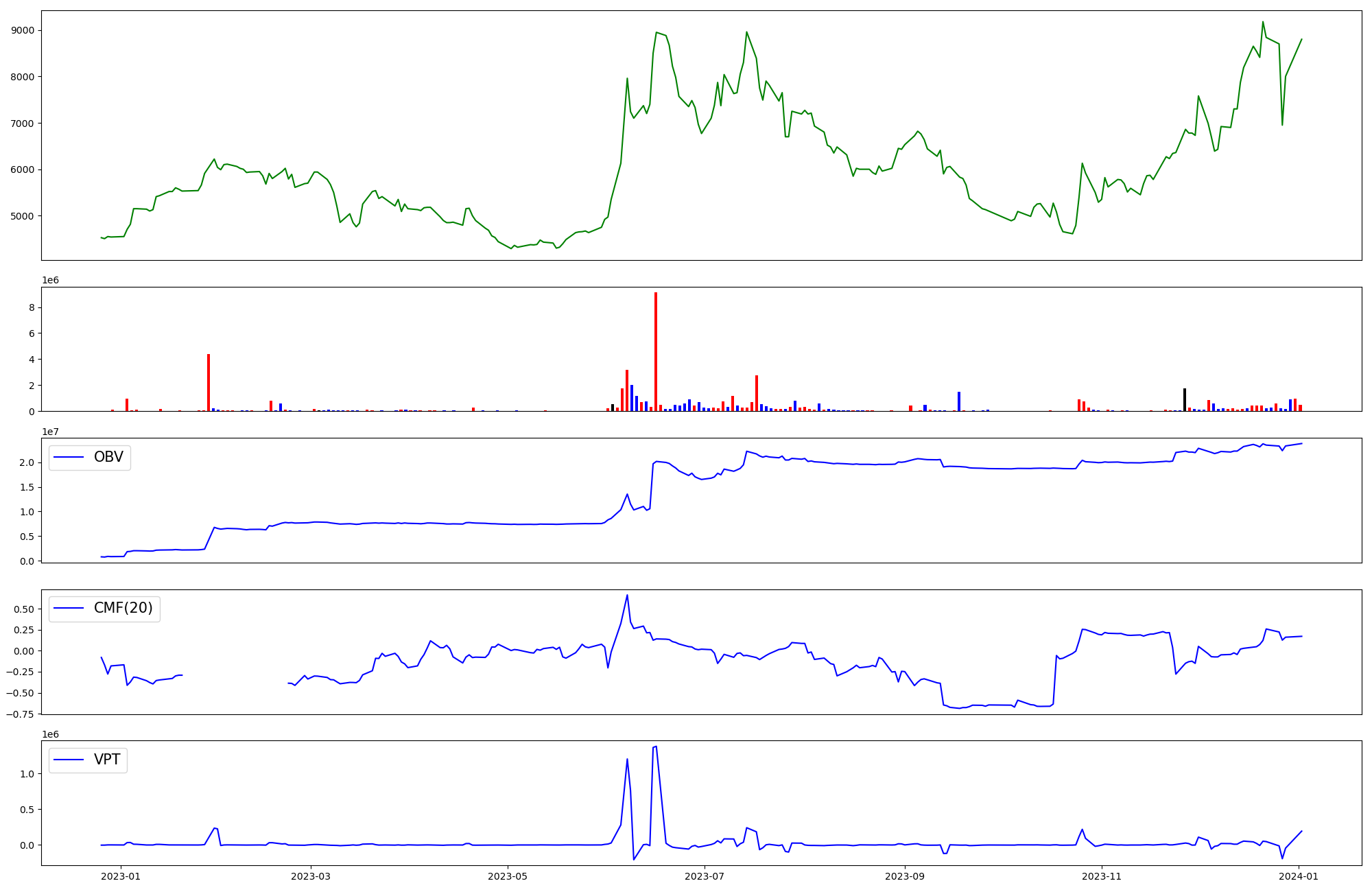Screen dimensions: 1372x892
Task: Click the -0.75 label on CMF axis
Action: click(x=19, y=714)
